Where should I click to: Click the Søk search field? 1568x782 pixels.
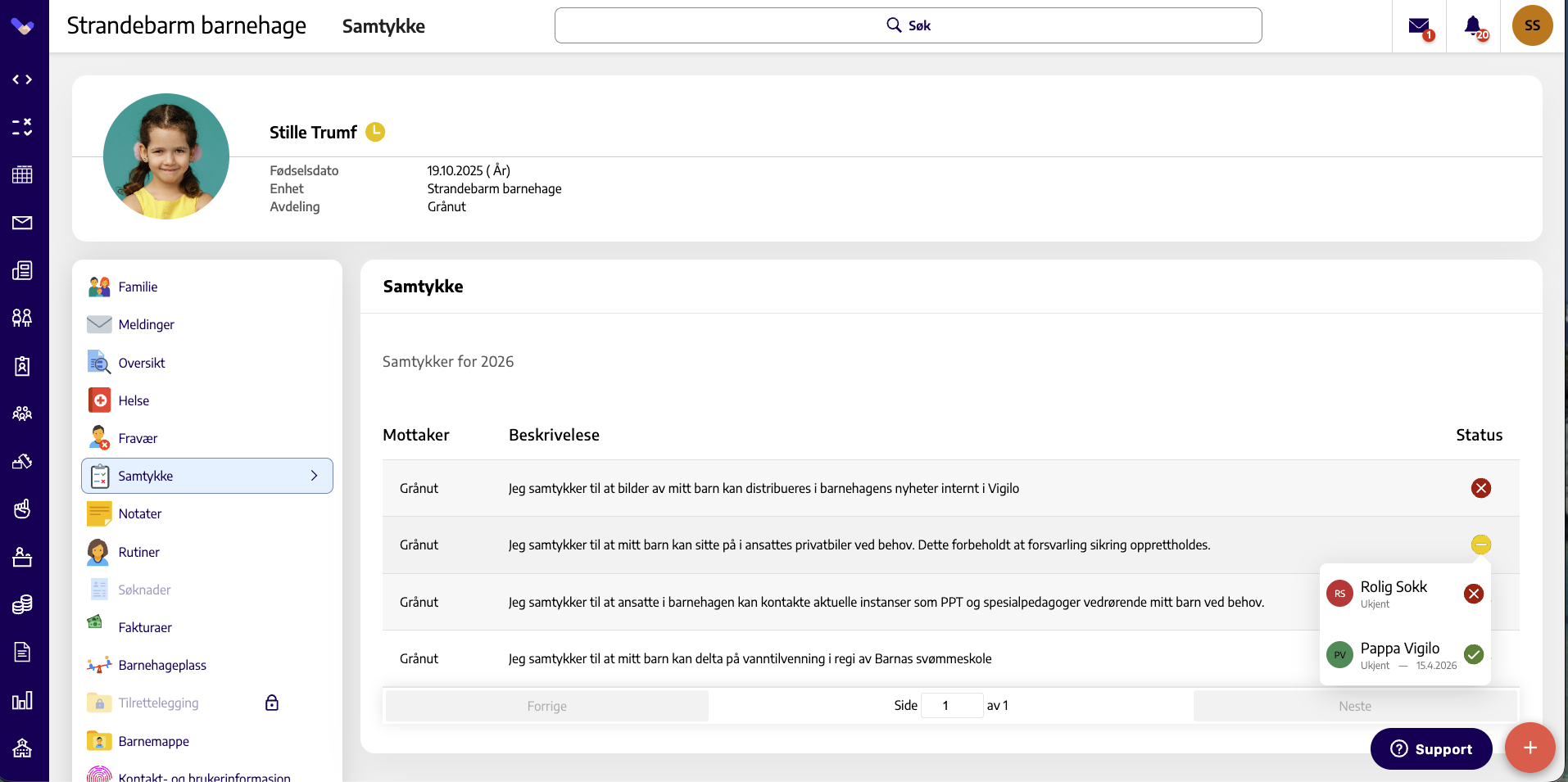(x=908, y=25)
